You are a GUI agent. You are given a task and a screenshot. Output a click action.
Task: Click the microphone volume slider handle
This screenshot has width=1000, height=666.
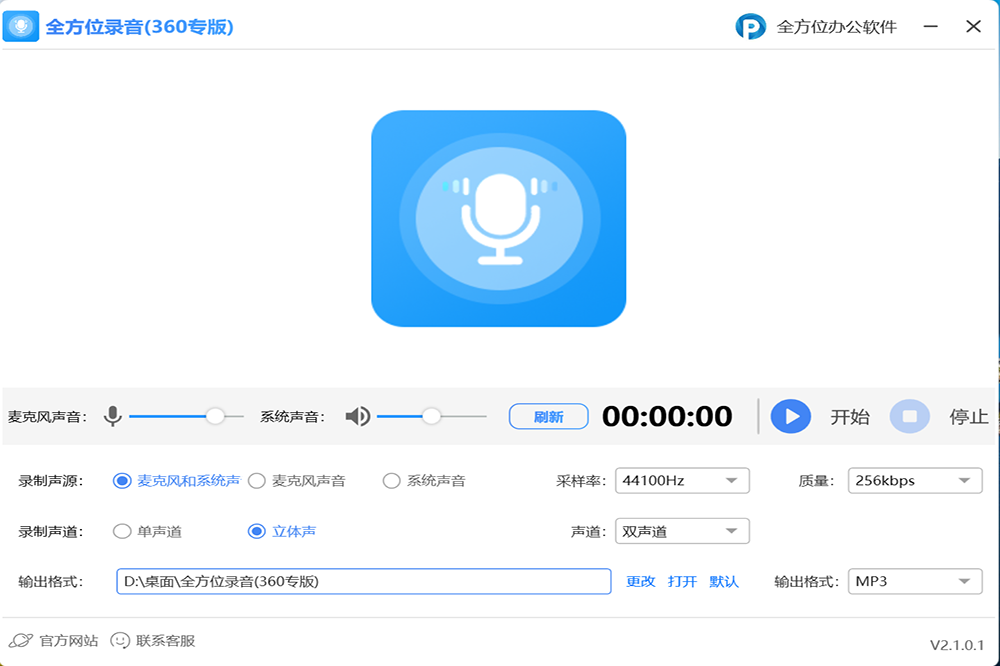coord(215,416)
